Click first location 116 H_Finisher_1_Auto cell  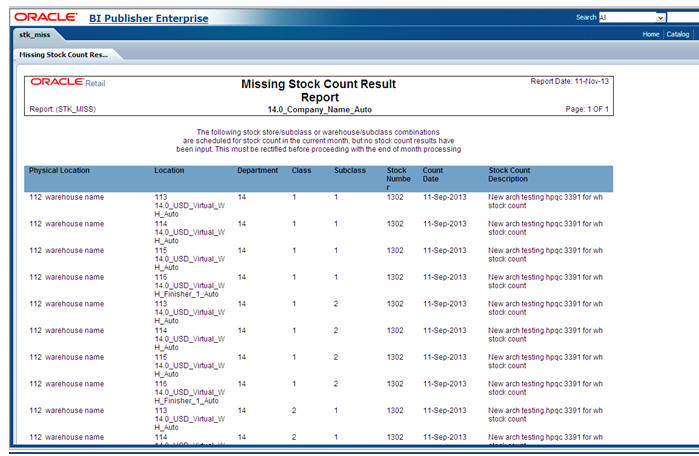point(189,285)
